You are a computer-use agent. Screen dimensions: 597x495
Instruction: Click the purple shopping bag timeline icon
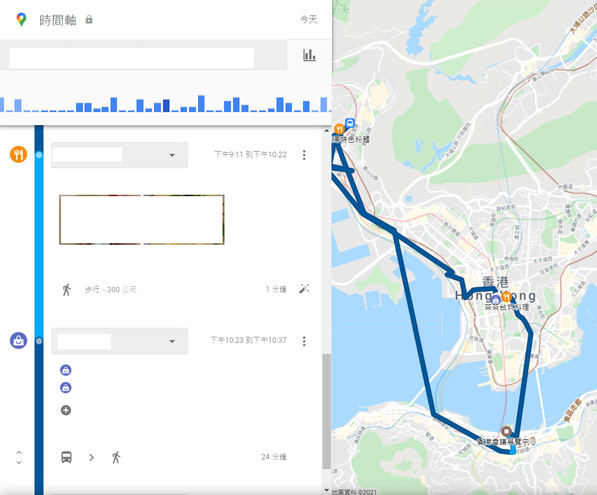coord(18,340)
